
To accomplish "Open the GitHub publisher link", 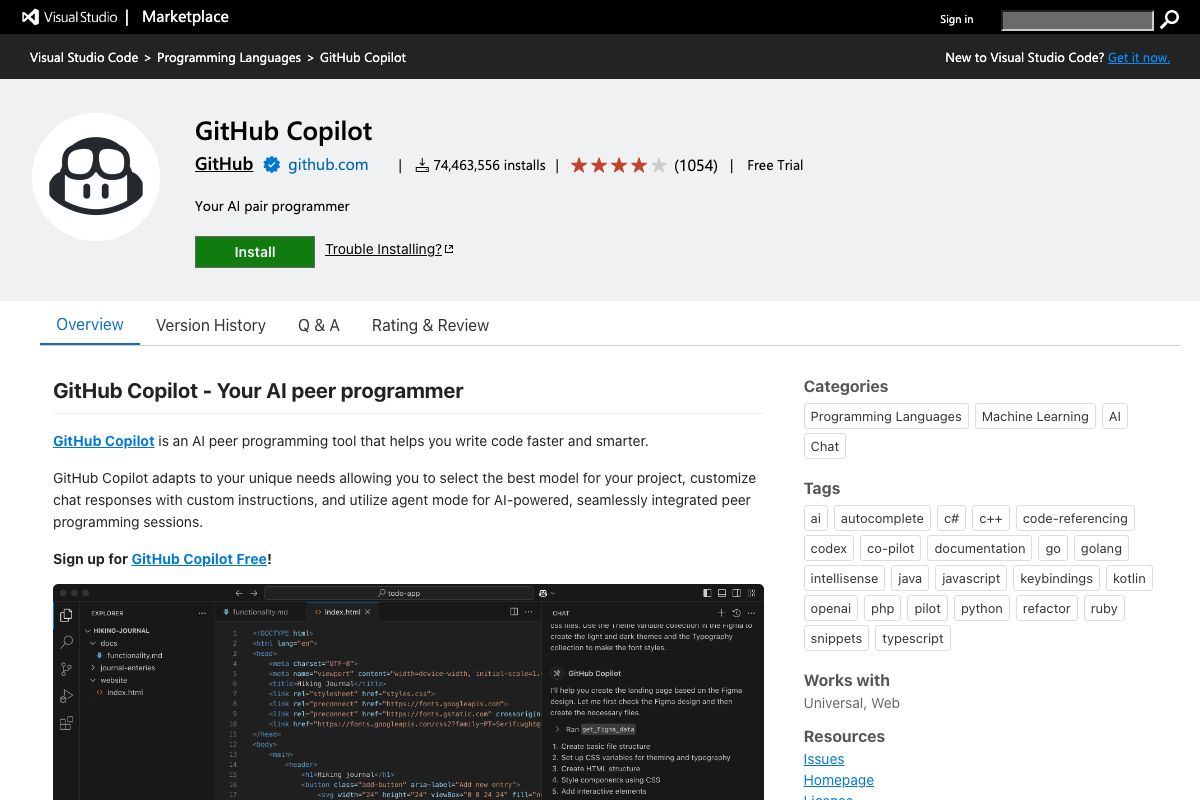I will pyautogui.click(x=224, y=164).
